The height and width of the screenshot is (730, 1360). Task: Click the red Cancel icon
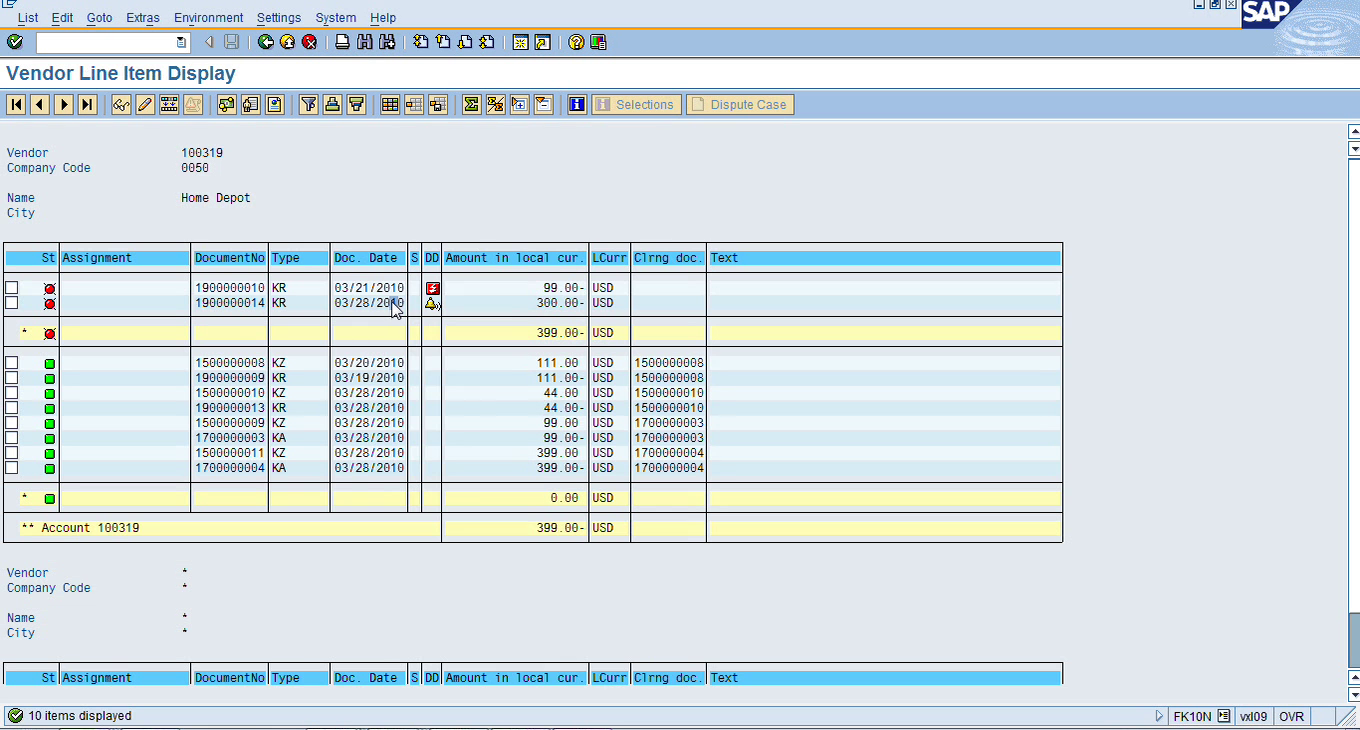[x=310, y=42]
